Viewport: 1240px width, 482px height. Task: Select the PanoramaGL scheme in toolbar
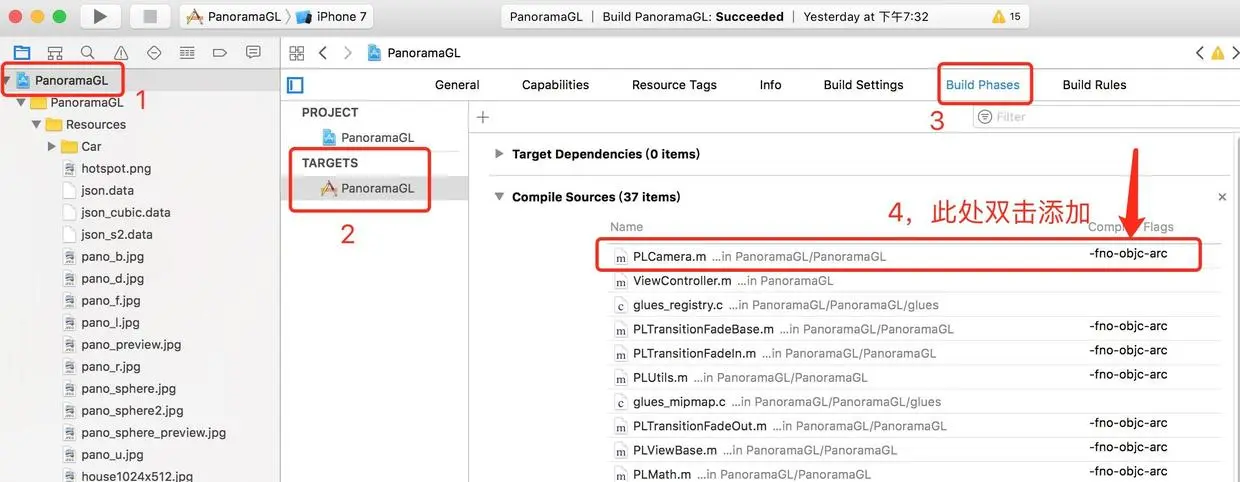click(x=236, y=16)
